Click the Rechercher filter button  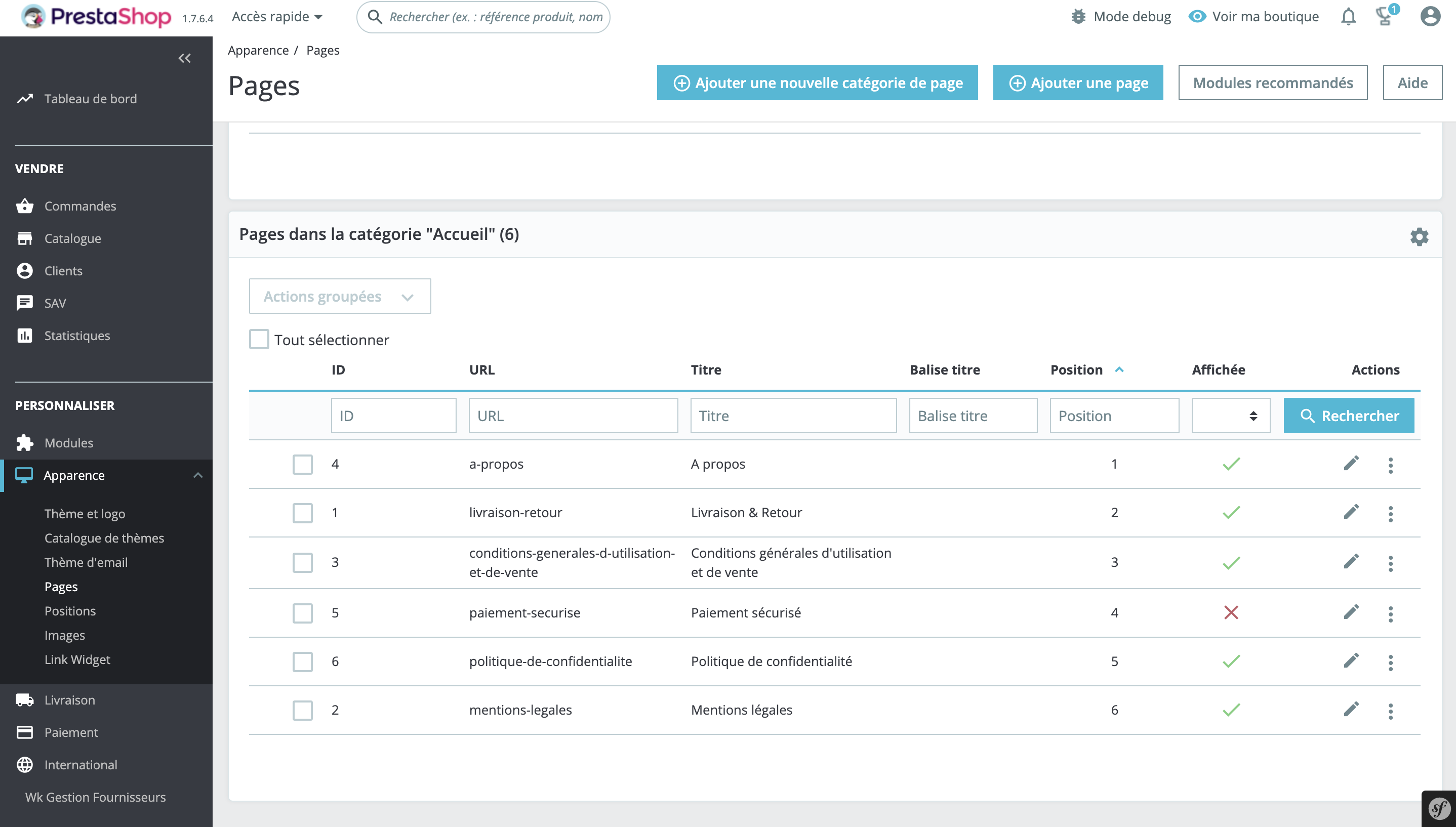[1349, 416]
